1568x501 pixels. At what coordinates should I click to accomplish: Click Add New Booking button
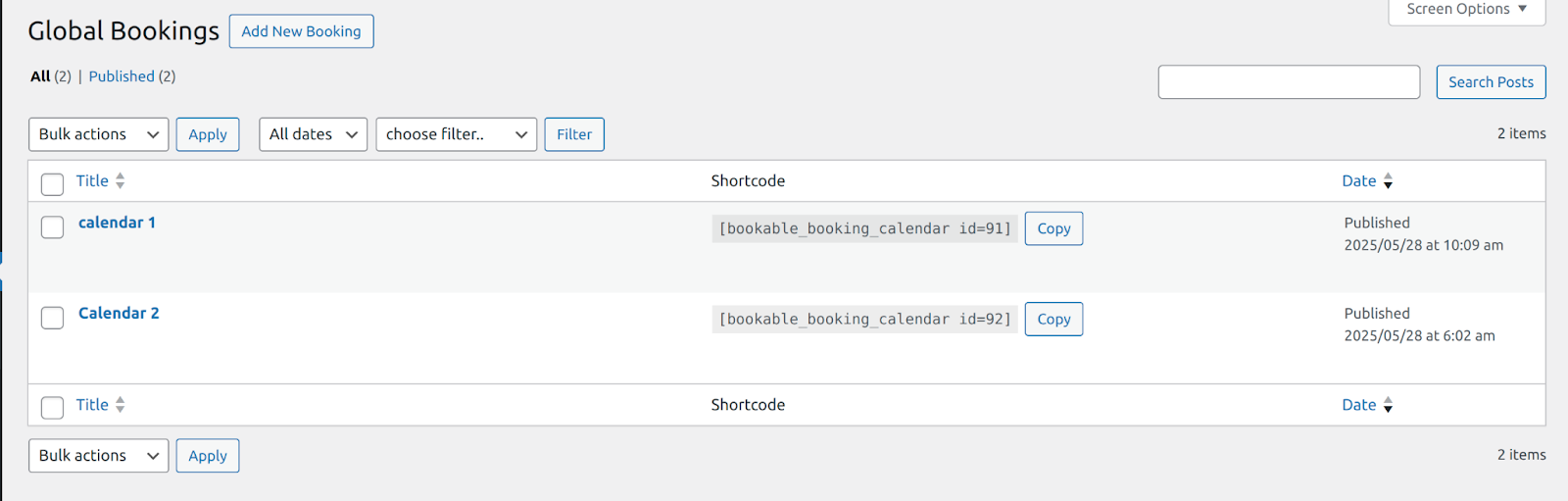coord(301,31)
